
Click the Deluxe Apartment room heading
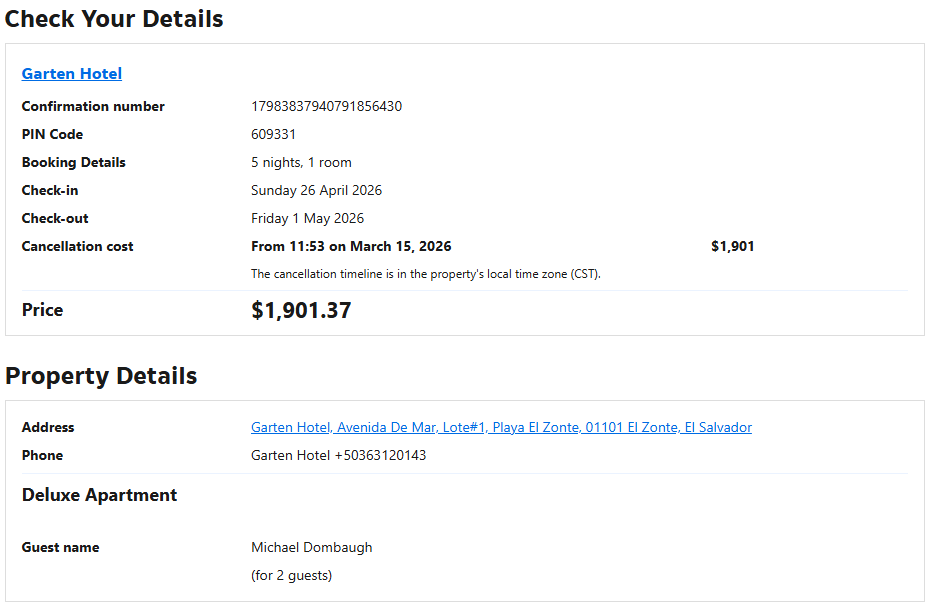(x=99, y=495)
